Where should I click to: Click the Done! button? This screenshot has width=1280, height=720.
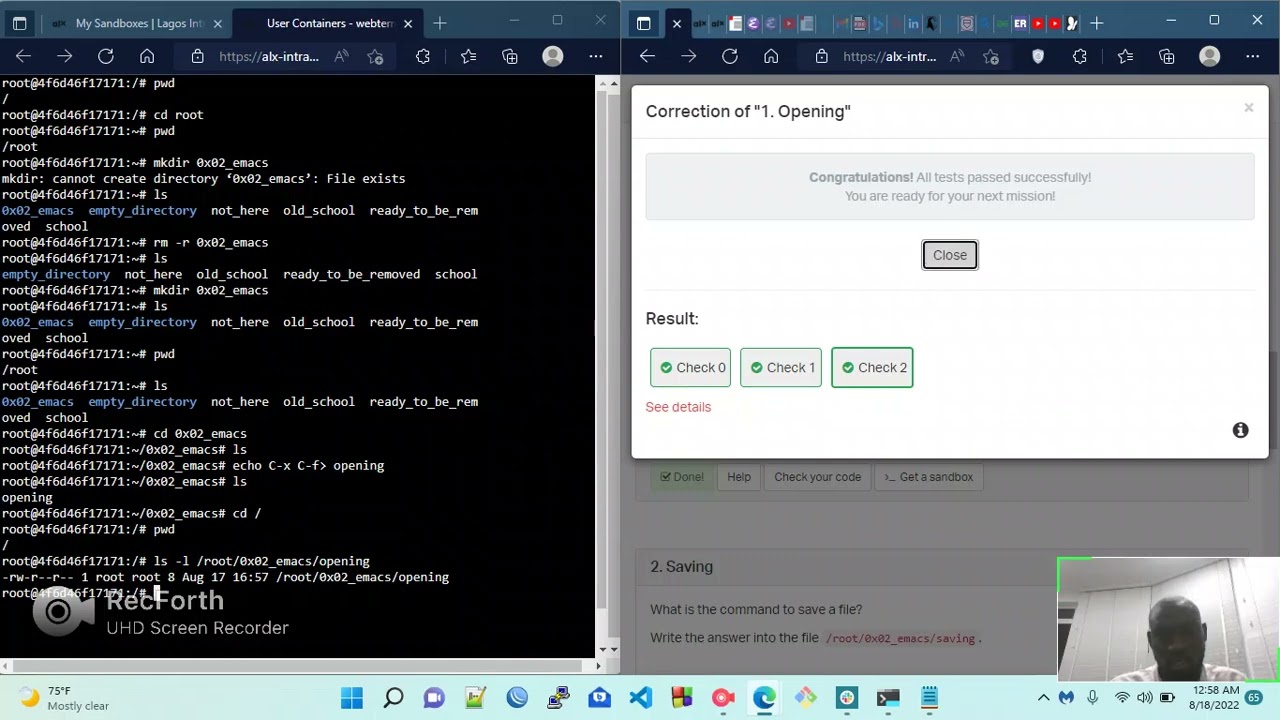click(x=682, y=477)
